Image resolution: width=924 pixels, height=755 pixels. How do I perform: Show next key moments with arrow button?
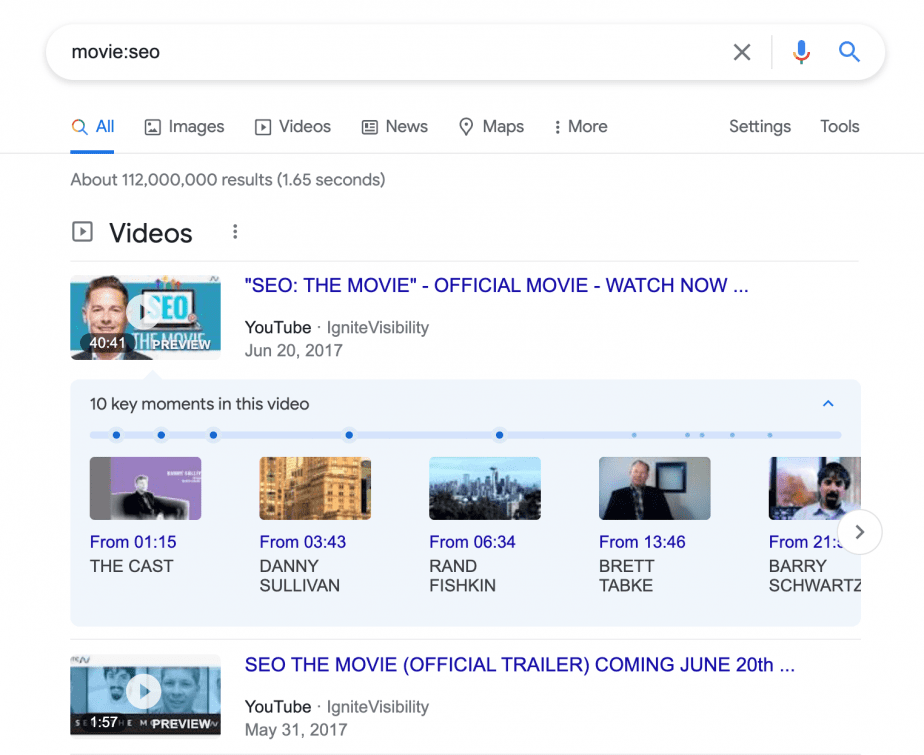[860, 532]
